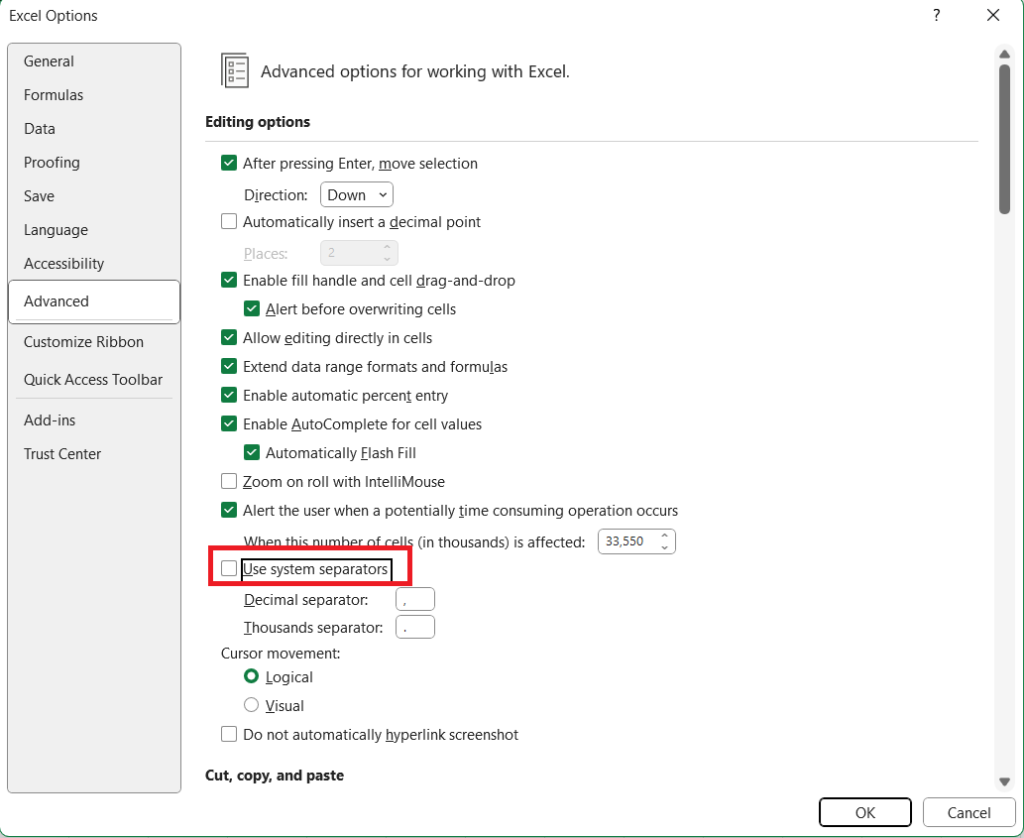Increase the cells-affected spinner value
The image size is (1024, 838).
click(664, 536)
